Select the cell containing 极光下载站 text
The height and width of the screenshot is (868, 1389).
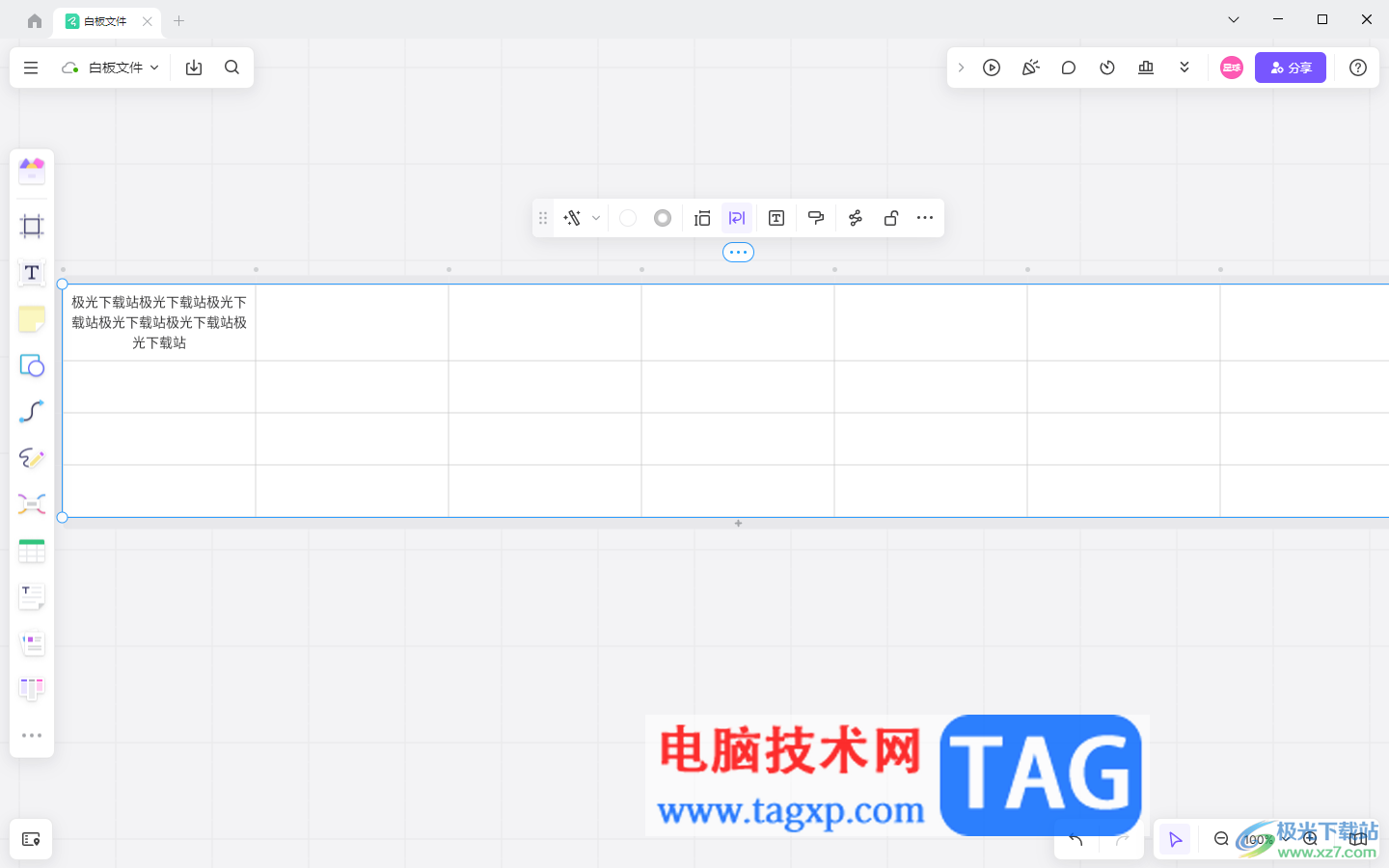[159, 322]
